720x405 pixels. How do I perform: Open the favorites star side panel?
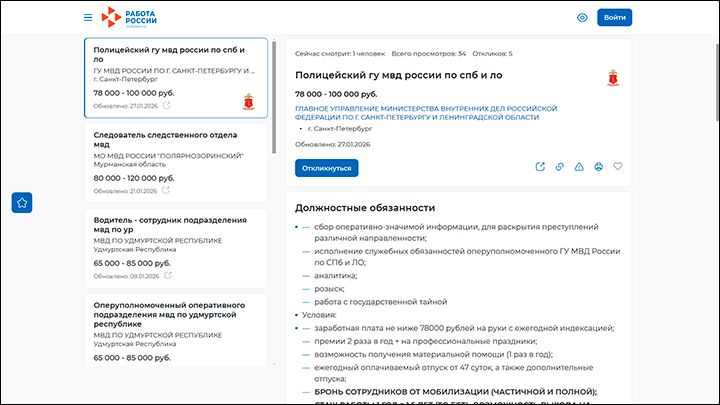23,202
